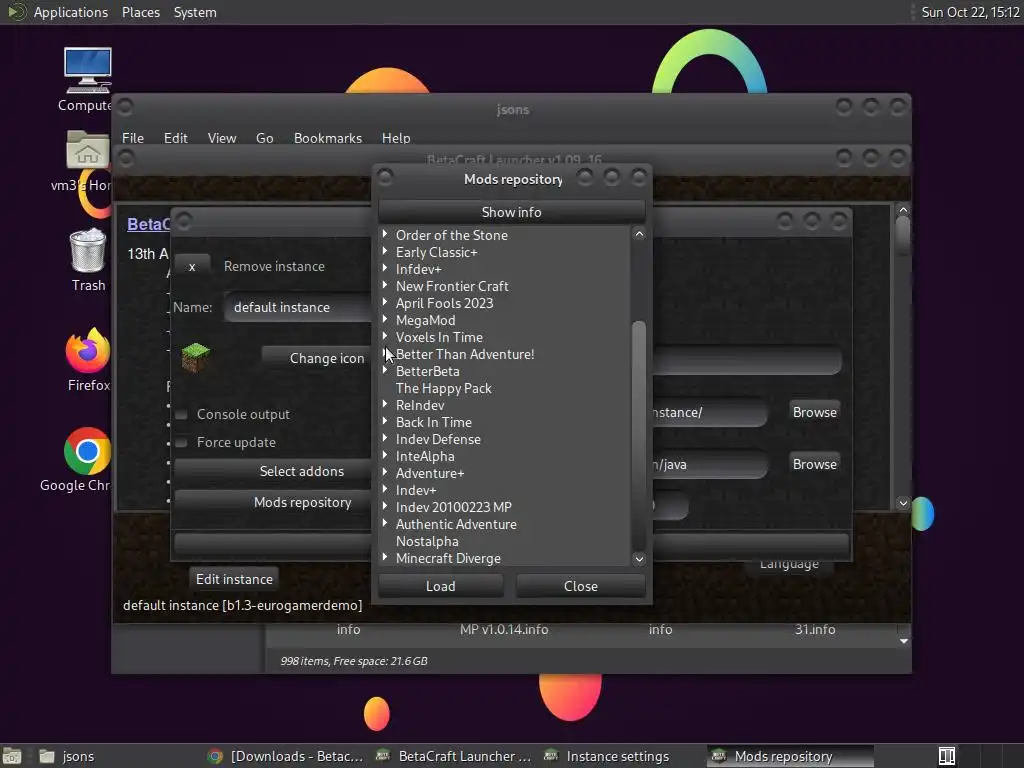
Task: Select Better Than Adventure! in the list
Action: (465, 354)
